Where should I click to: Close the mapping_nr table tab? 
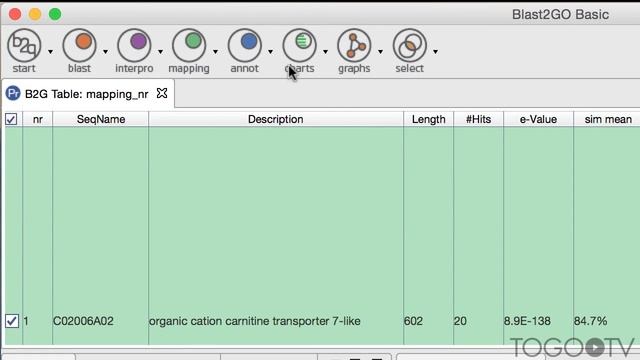pyautogui.click(x=162, y=93)
